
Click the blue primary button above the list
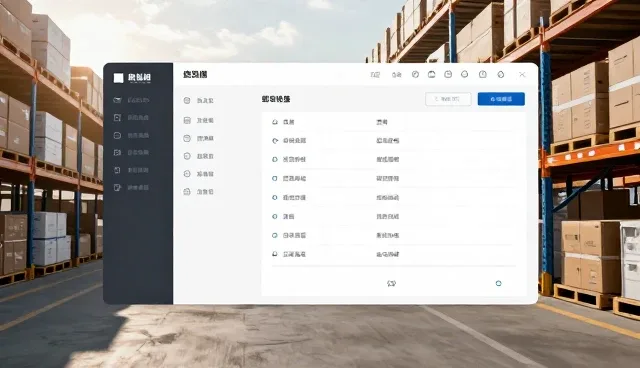pos(501,99)
